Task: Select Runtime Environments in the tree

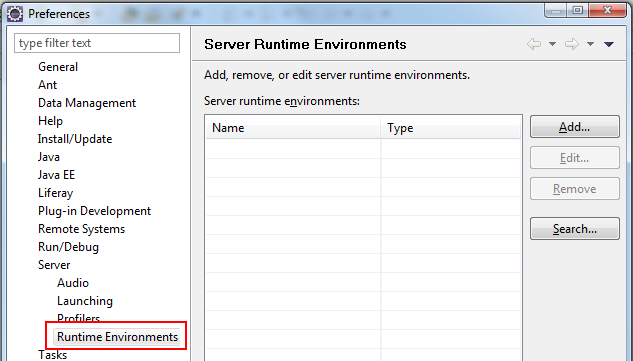Action: click(x=117, y=337)
